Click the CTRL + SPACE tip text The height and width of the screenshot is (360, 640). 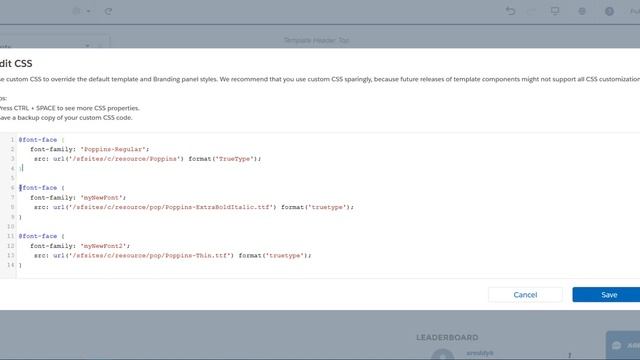tap(70, 108)
